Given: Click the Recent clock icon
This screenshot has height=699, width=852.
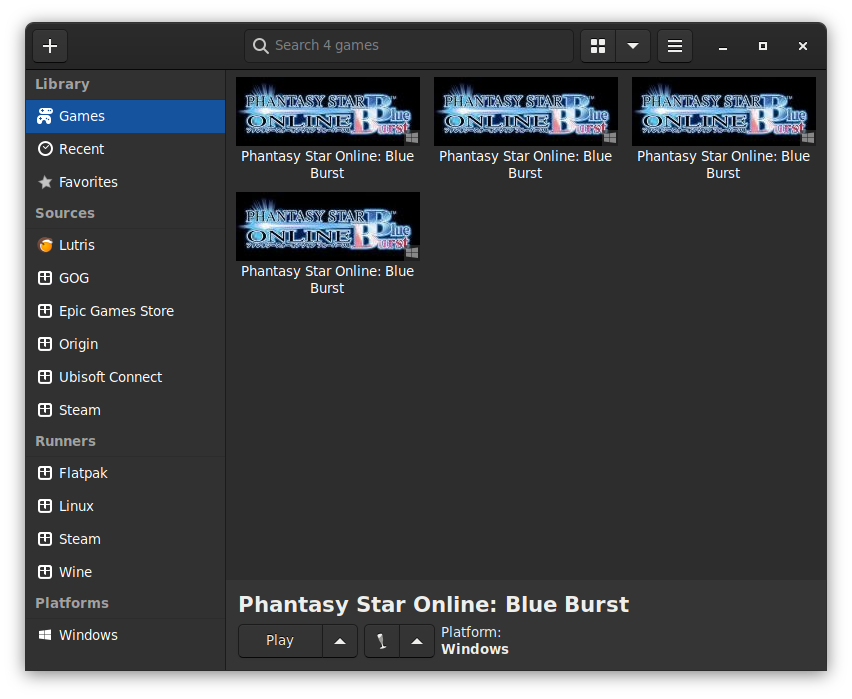Looking at the screenshot, I should click(45, 149).
